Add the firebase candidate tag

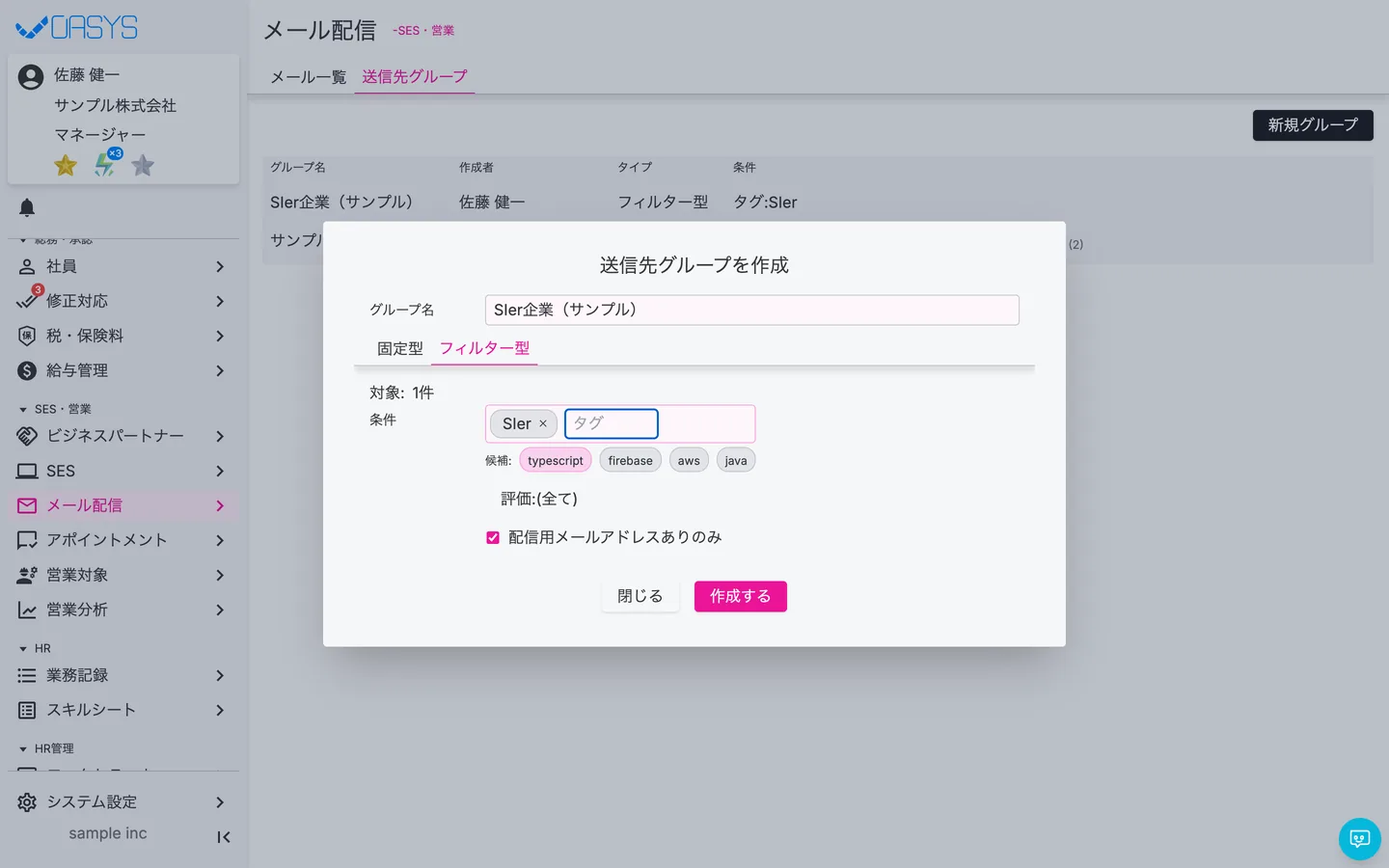tap(630, 460)
